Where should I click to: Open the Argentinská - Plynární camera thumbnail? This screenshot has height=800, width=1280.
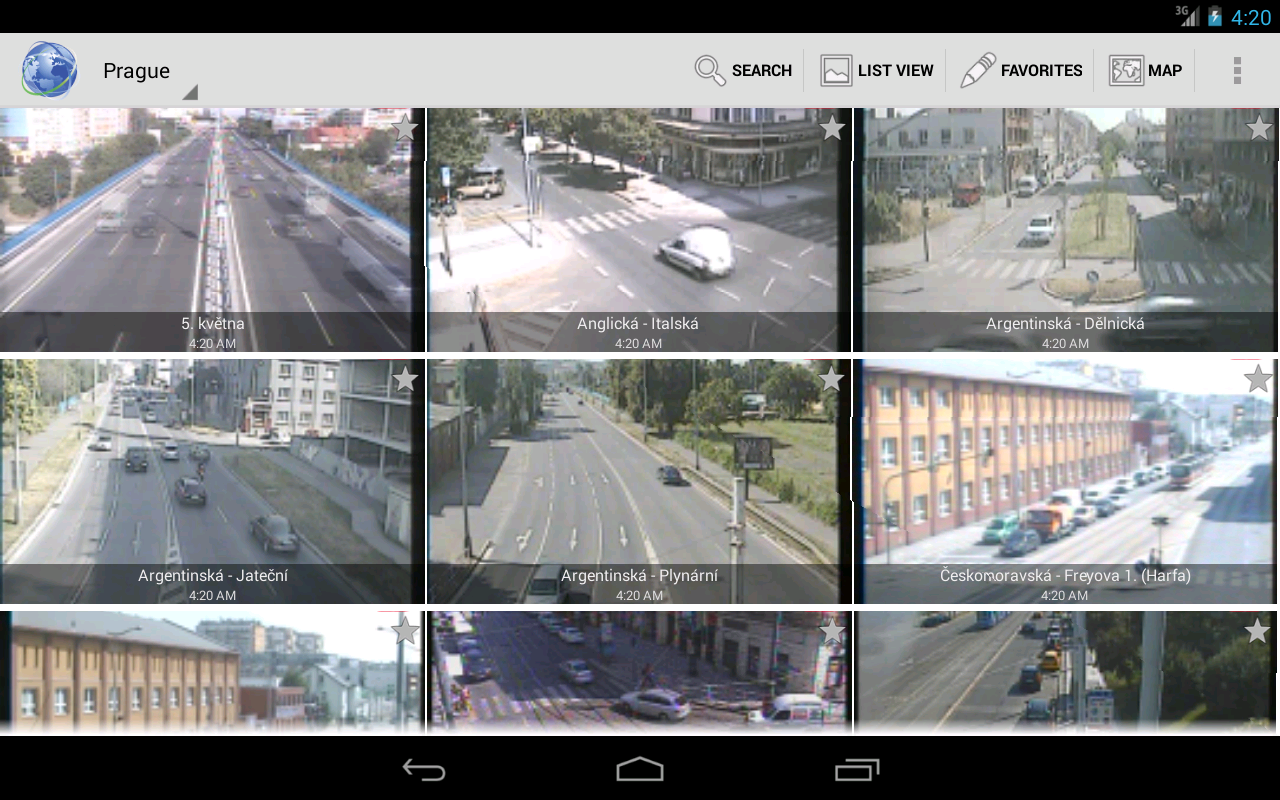639,482
